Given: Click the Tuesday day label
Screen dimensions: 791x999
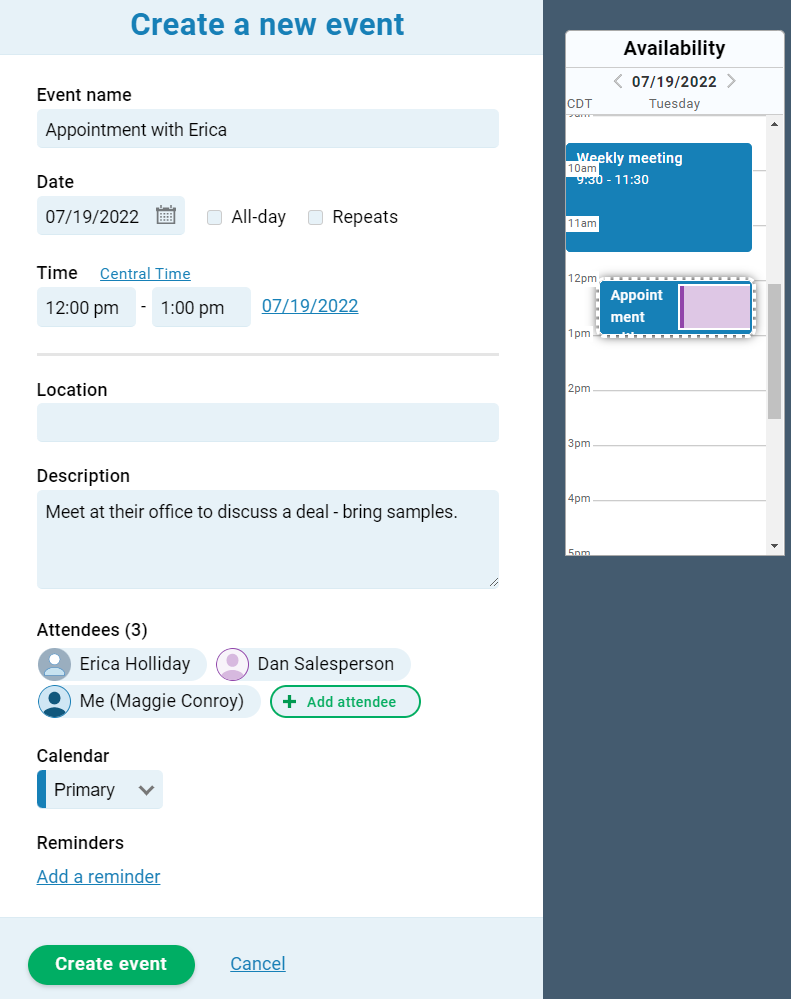Looking at the screenshot, I should click(x=674, y=104).
